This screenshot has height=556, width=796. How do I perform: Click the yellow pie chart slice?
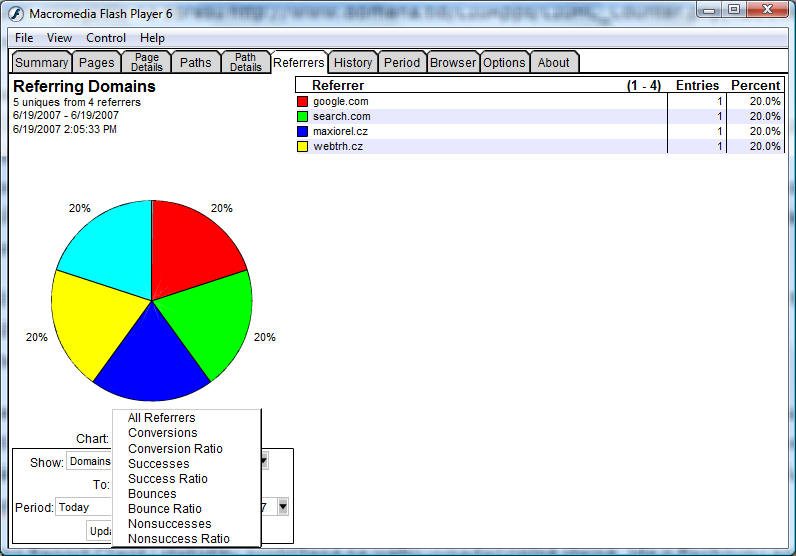tap(94, 320)
